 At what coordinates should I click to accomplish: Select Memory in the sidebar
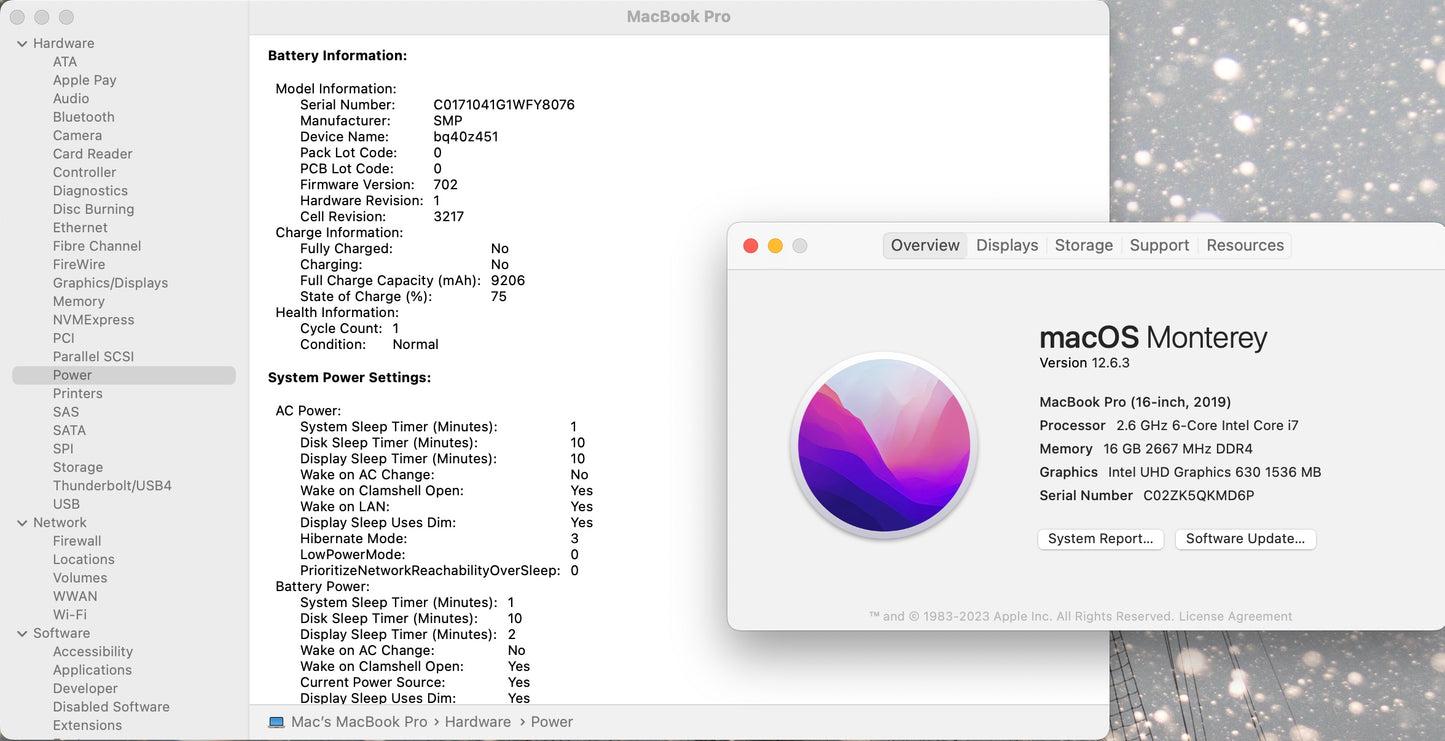coord(78,301)
